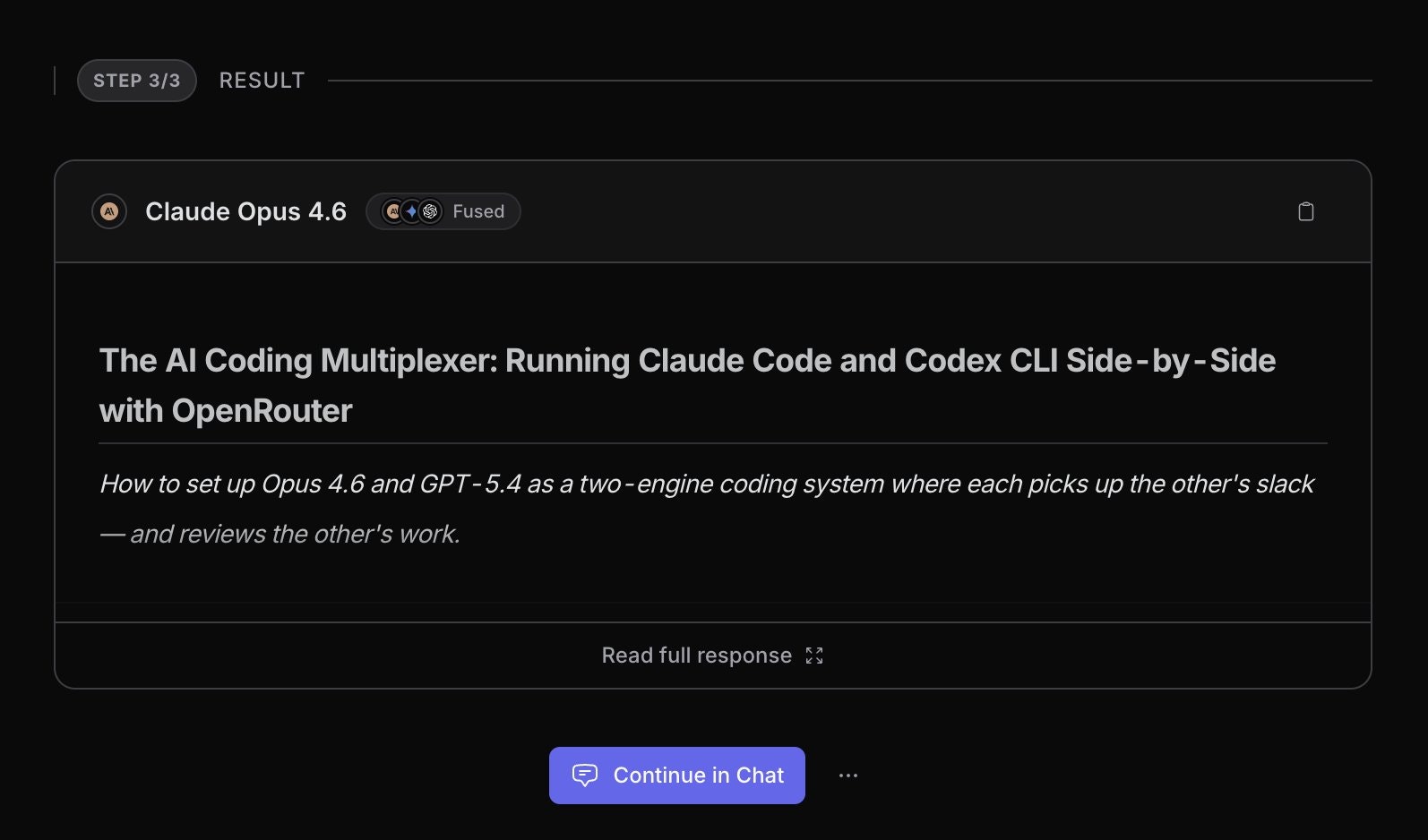Image resolution: width=1428 pixels, height=840 pixels.
Task: Click "and reviews the other's work" text
Action: point(296,535)
